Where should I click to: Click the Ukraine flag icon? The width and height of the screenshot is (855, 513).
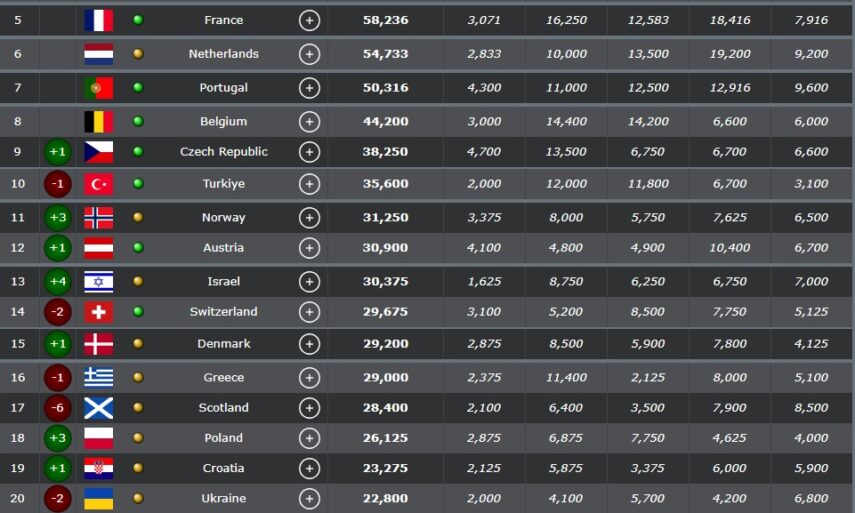click(99, 498)
